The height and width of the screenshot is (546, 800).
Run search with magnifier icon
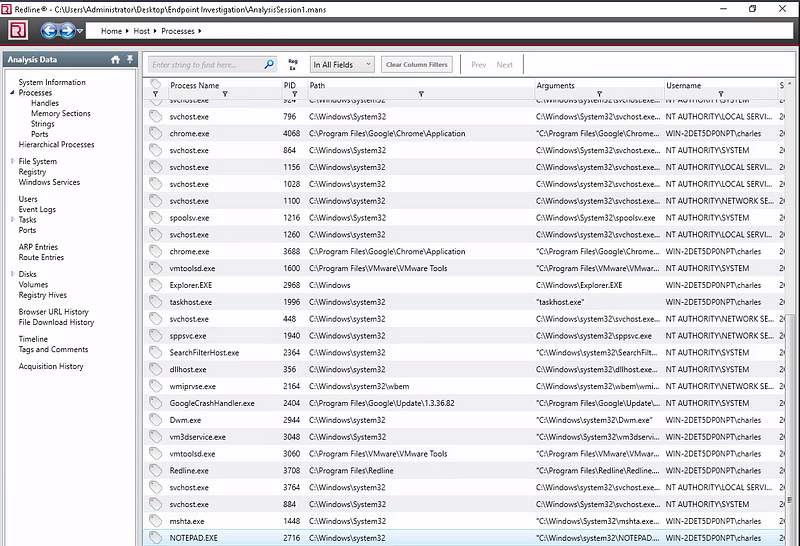click(269, 64)
